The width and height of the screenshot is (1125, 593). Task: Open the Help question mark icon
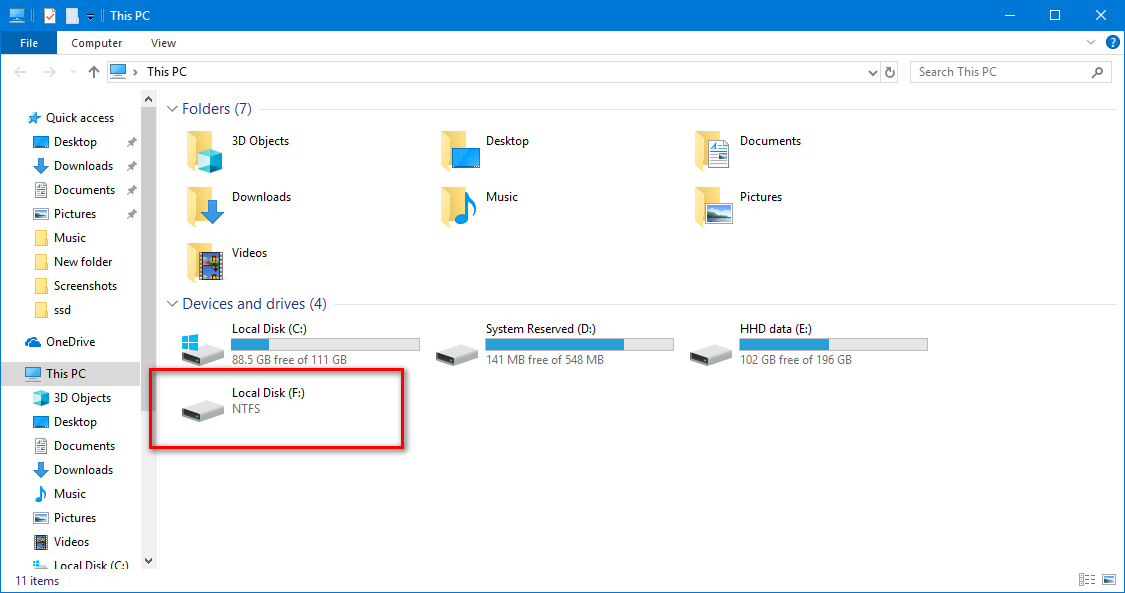[x=1113, y=42]
